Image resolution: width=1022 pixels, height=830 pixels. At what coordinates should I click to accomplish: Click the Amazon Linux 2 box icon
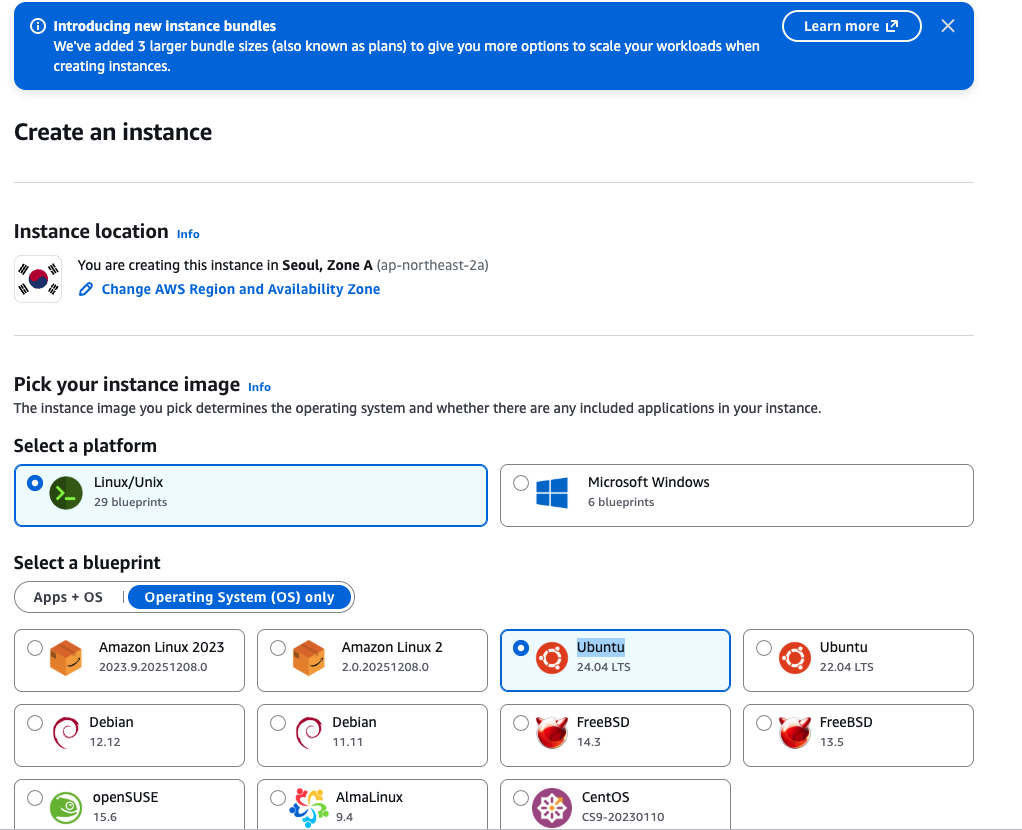(x=309, y=658)
